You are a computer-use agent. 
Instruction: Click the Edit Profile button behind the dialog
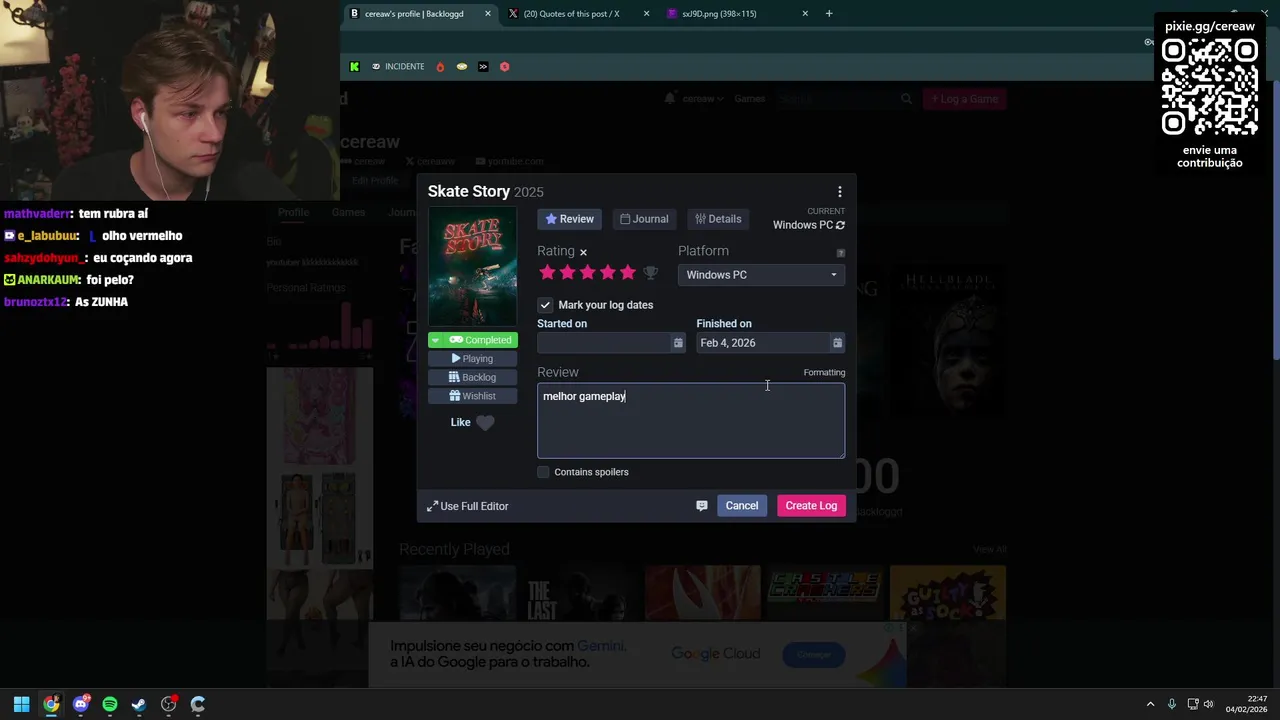point(376,181)
